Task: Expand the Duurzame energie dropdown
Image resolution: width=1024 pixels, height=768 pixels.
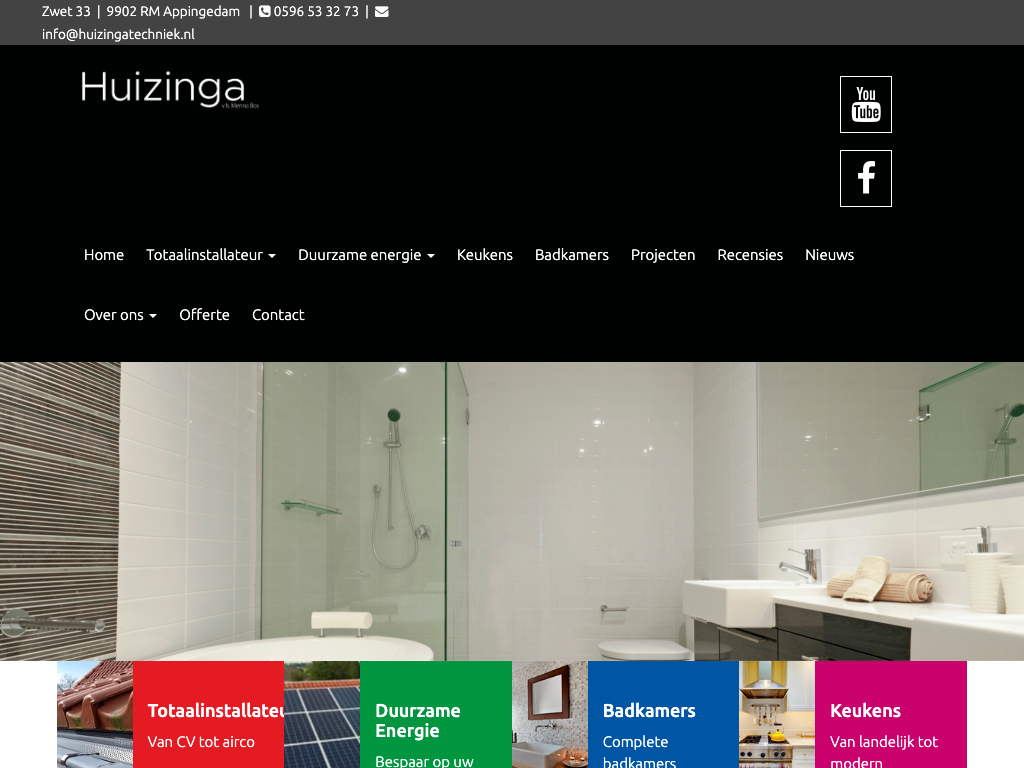Action: (366, 255)
